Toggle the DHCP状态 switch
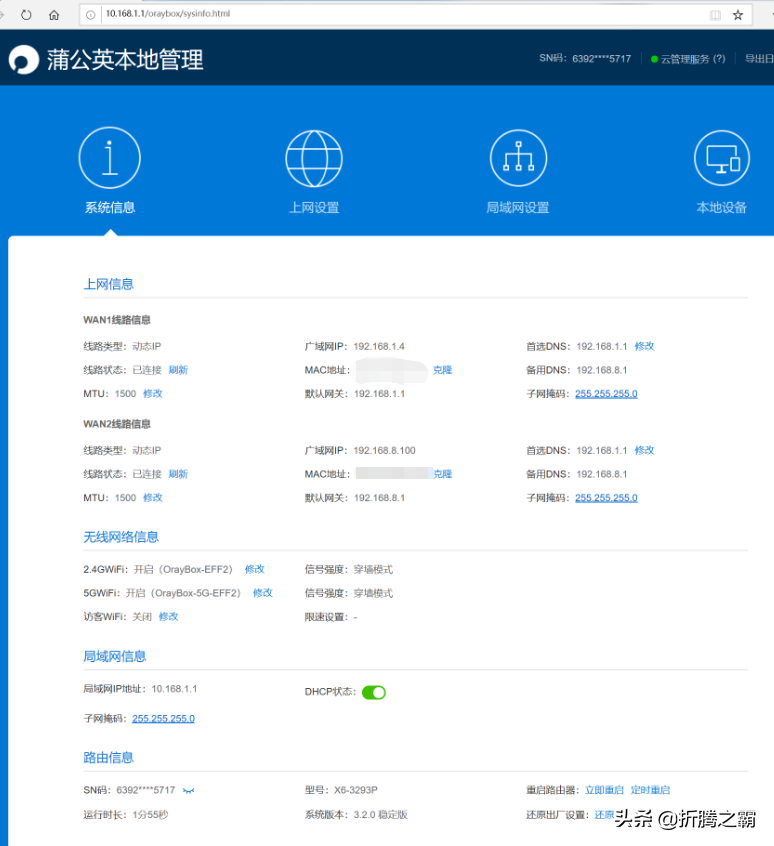 [374, 692]
